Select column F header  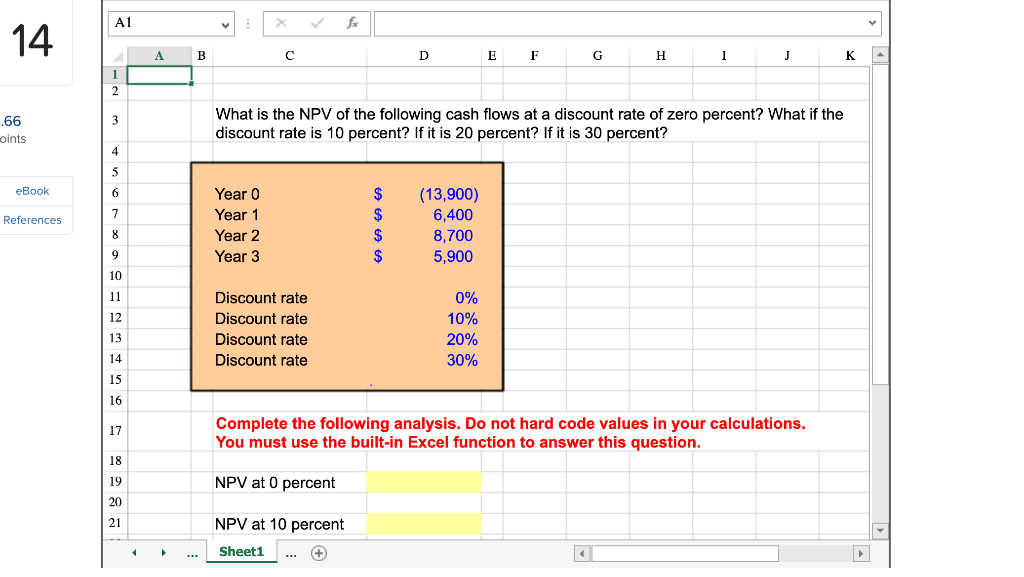click(534, 56)
